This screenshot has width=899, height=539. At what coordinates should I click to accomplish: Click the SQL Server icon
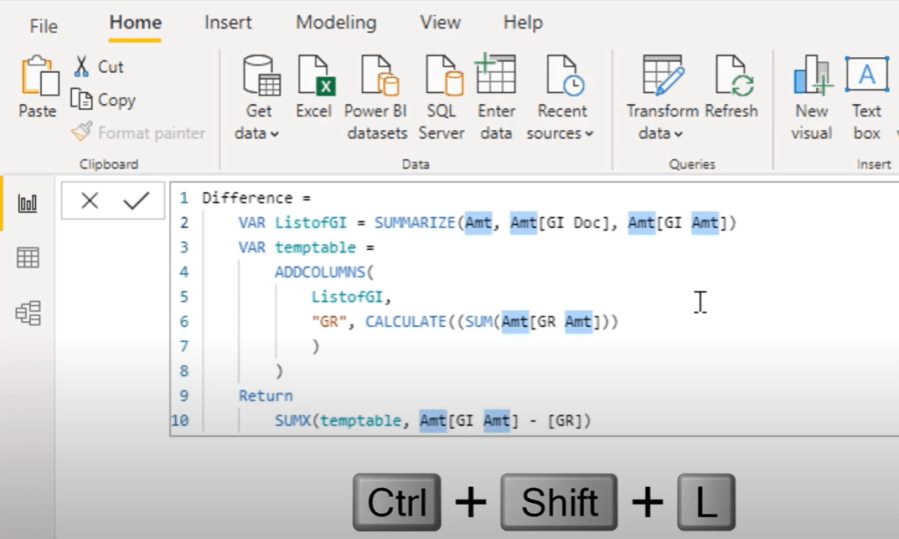coord(441,78)
